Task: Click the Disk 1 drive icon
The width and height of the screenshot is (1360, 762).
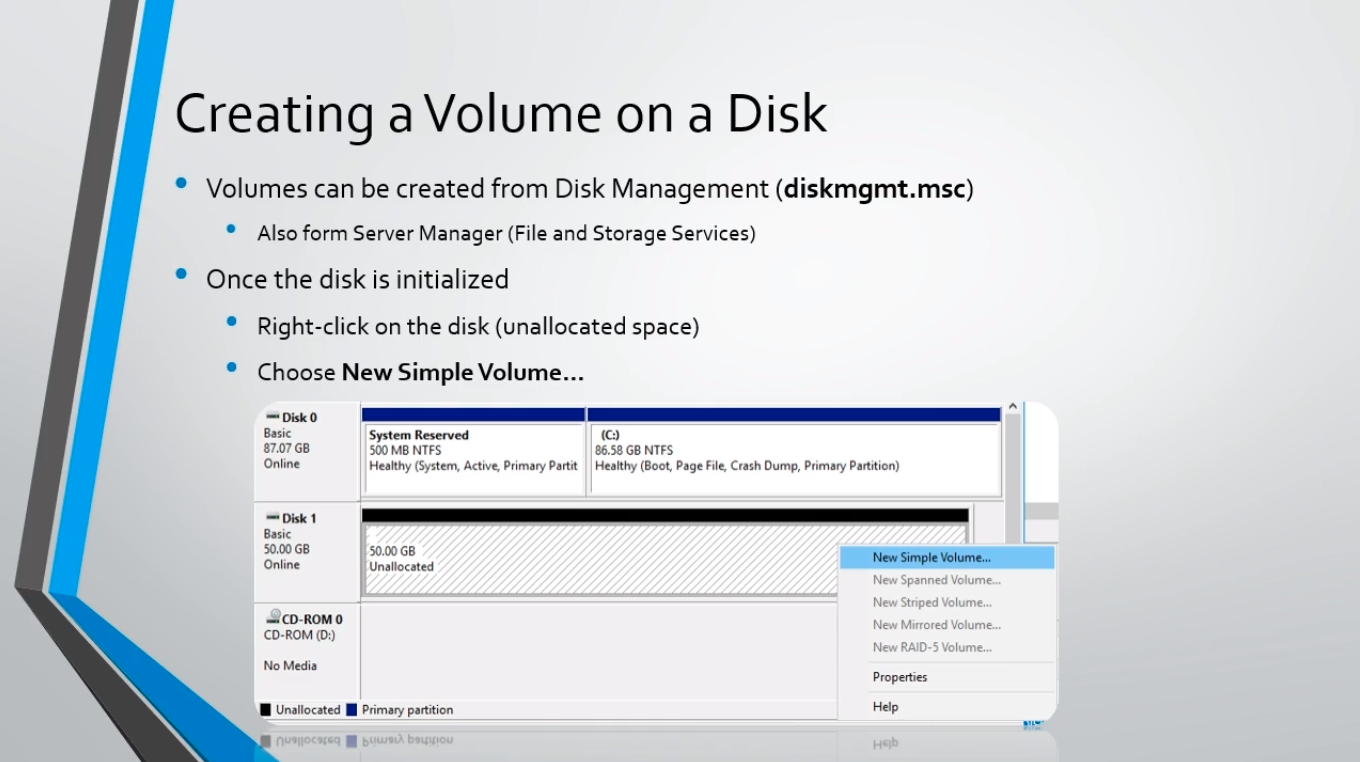Action: tap(272, 518)
